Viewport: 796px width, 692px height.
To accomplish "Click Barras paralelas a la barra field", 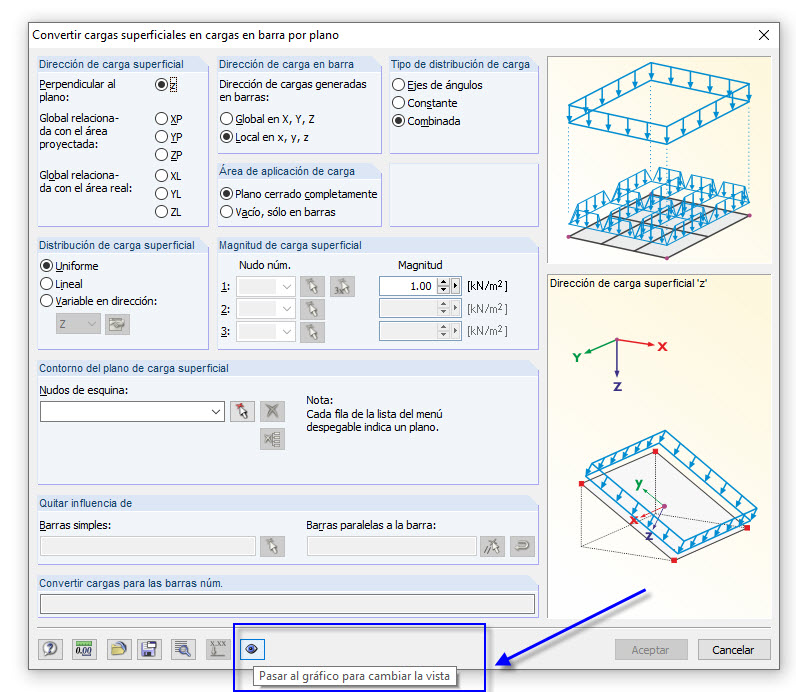I will tap(392, 546).
